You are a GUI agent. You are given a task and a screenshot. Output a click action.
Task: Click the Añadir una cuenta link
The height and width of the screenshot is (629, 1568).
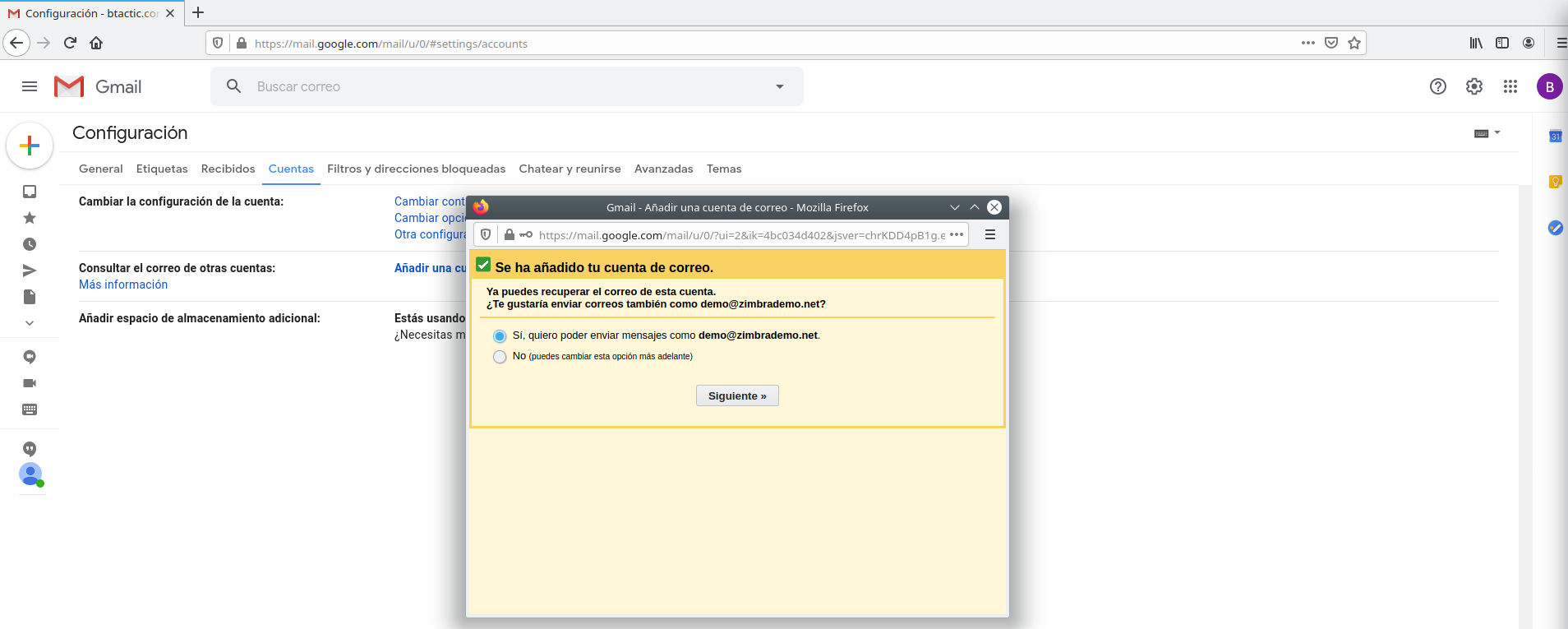tap(430, 268)
